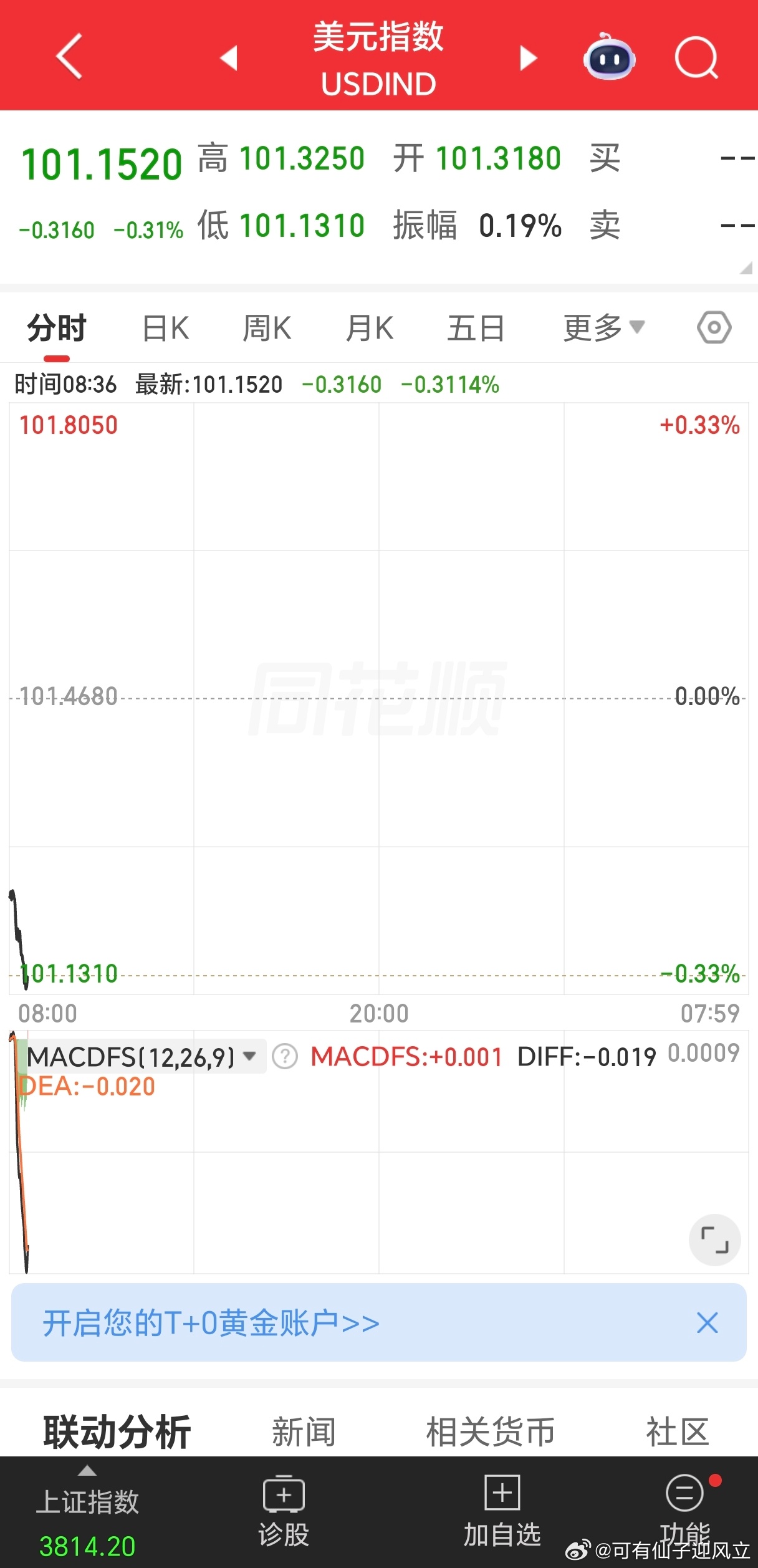
Task: Expand the 更多 chart period dropdown
Action: pyautogui.click(x=603, y=328)
